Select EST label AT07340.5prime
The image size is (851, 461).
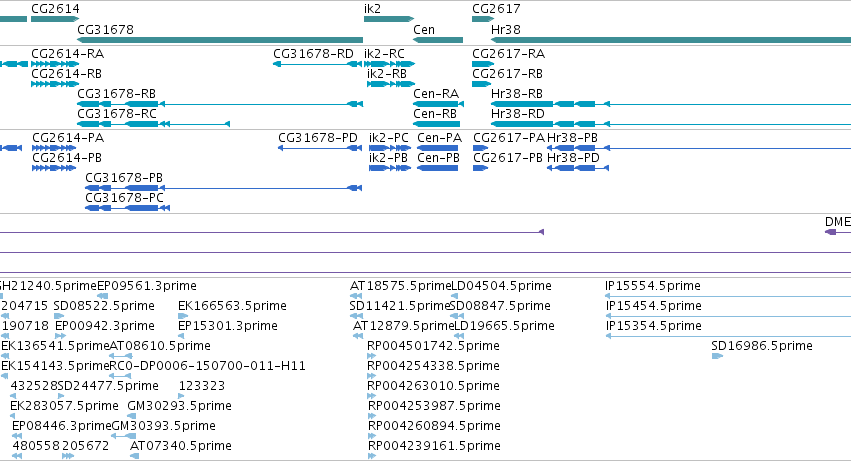click(181, 447)
